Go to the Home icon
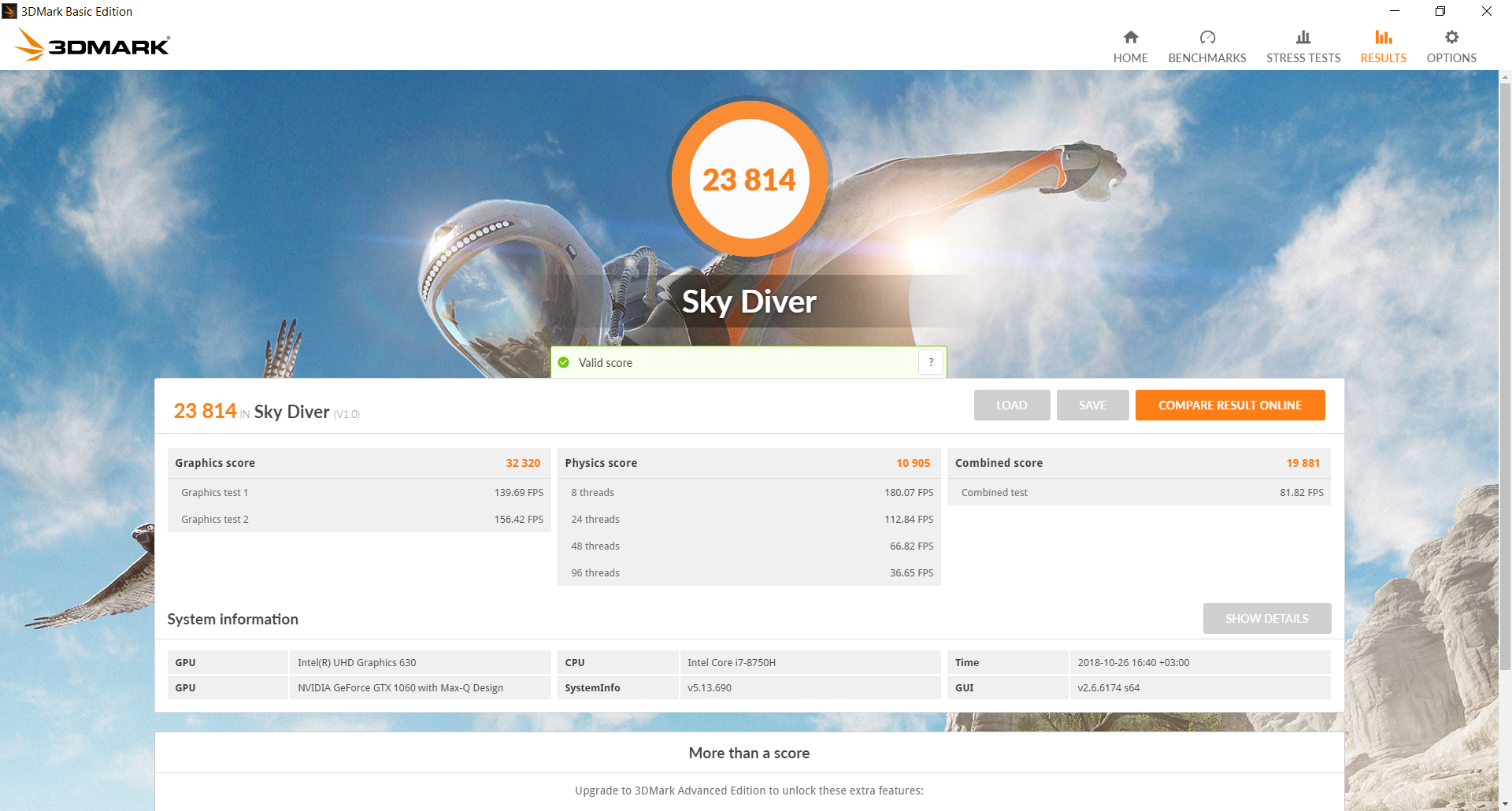Screen dimensions: 1512x811 click(x=1130, y=37)
